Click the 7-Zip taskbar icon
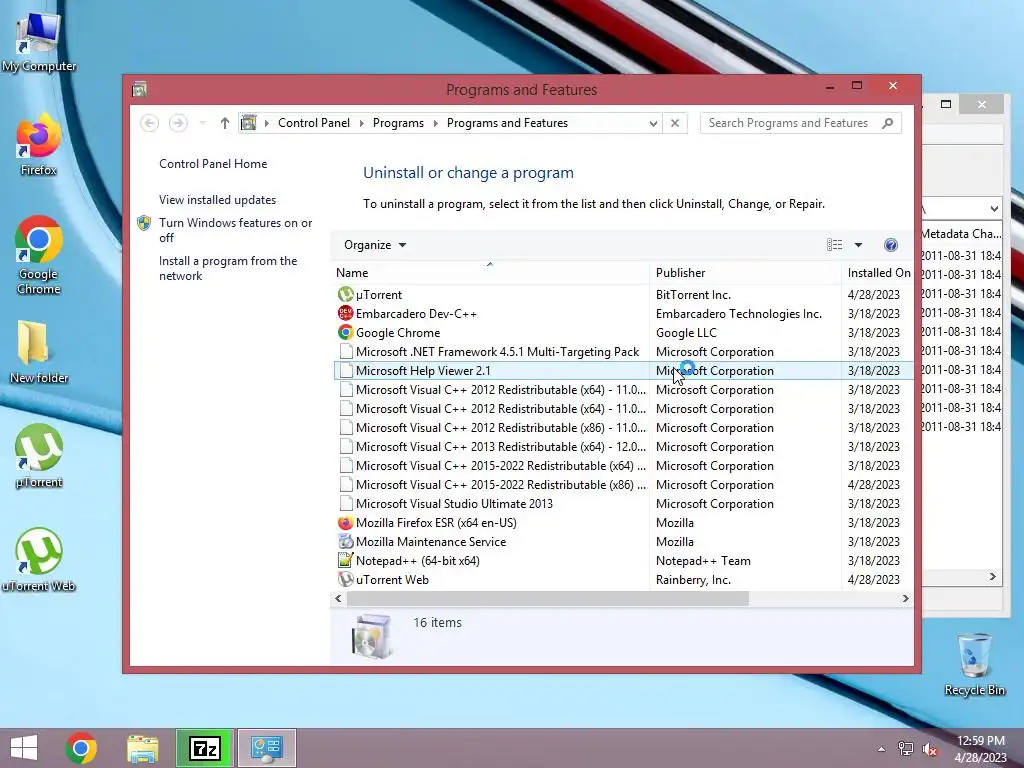The width and height of the screenshot is (1024, 768). [x=204, y=748]
